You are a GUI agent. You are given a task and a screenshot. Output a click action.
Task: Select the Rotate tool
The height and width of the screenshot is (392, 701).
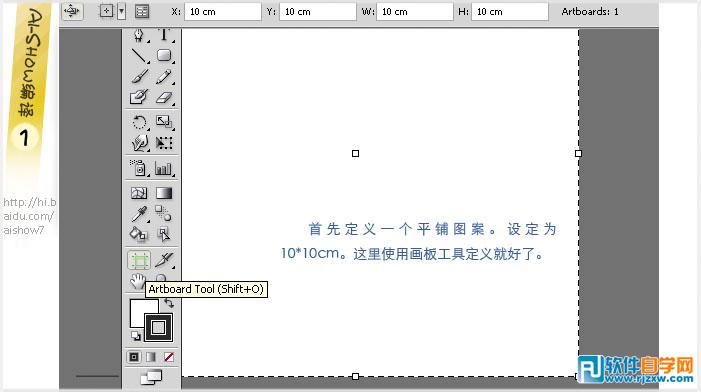click(x=139, y=122)
